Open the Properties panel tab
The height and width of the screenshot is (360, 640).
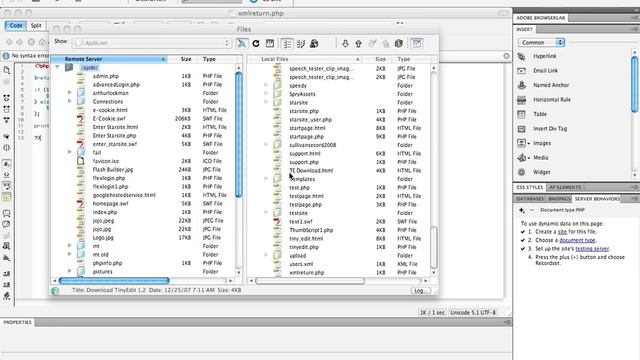18,322
